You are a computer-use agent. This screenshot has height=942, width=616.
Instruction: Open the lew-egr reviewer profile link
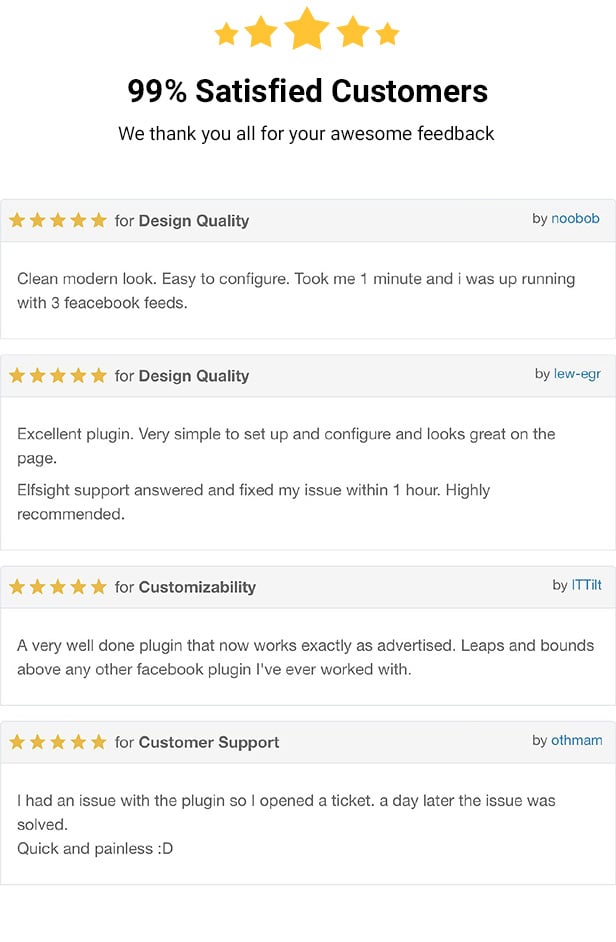[x=577, y=374]
